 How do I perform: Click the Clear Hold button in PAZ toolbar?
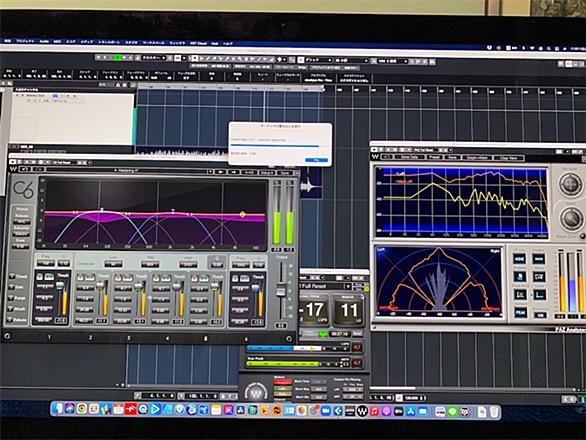[x=508, y=158]
